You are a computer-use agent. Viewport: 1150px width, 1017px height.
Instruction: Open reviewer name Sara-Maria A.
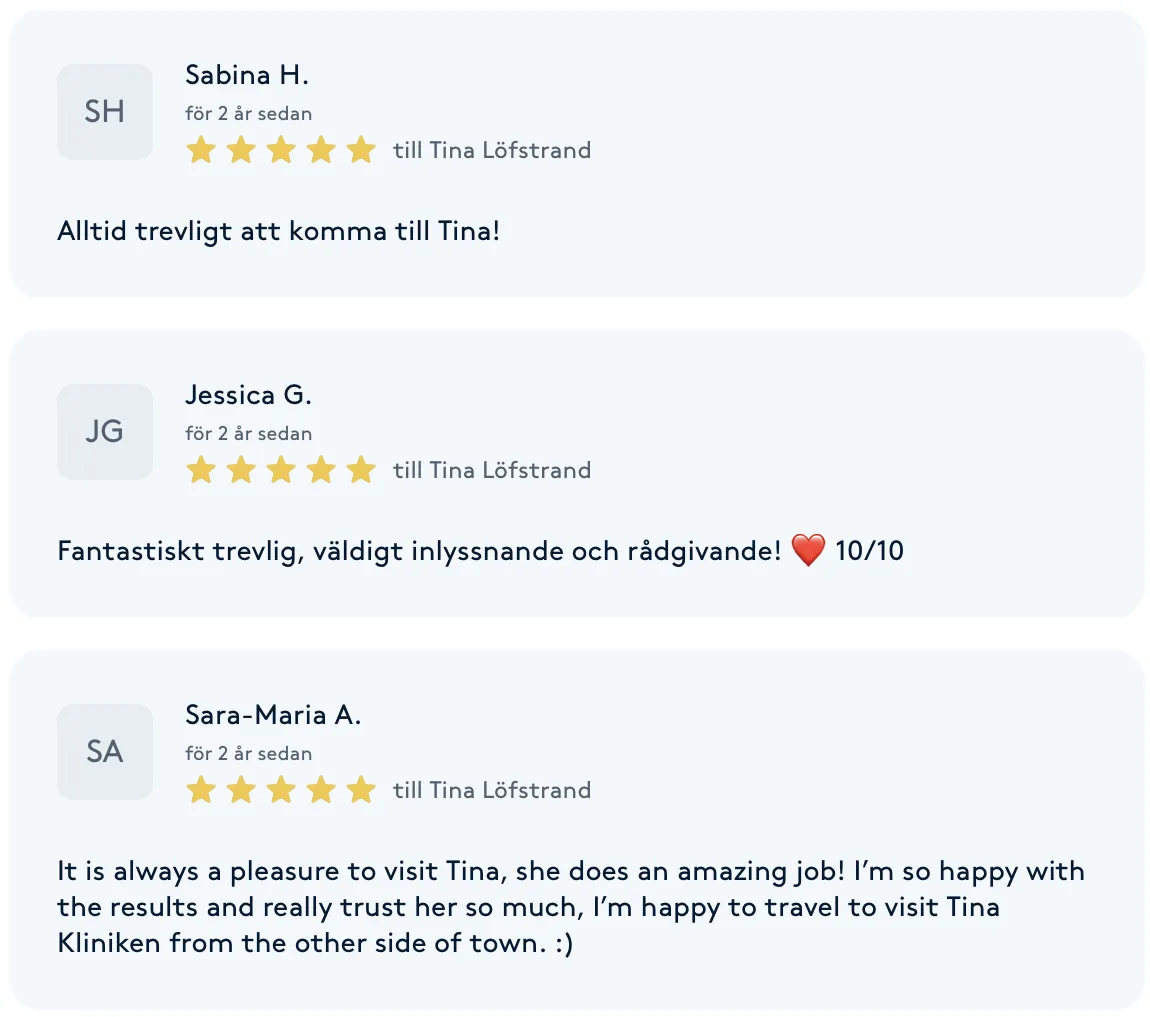click(273, 715)
